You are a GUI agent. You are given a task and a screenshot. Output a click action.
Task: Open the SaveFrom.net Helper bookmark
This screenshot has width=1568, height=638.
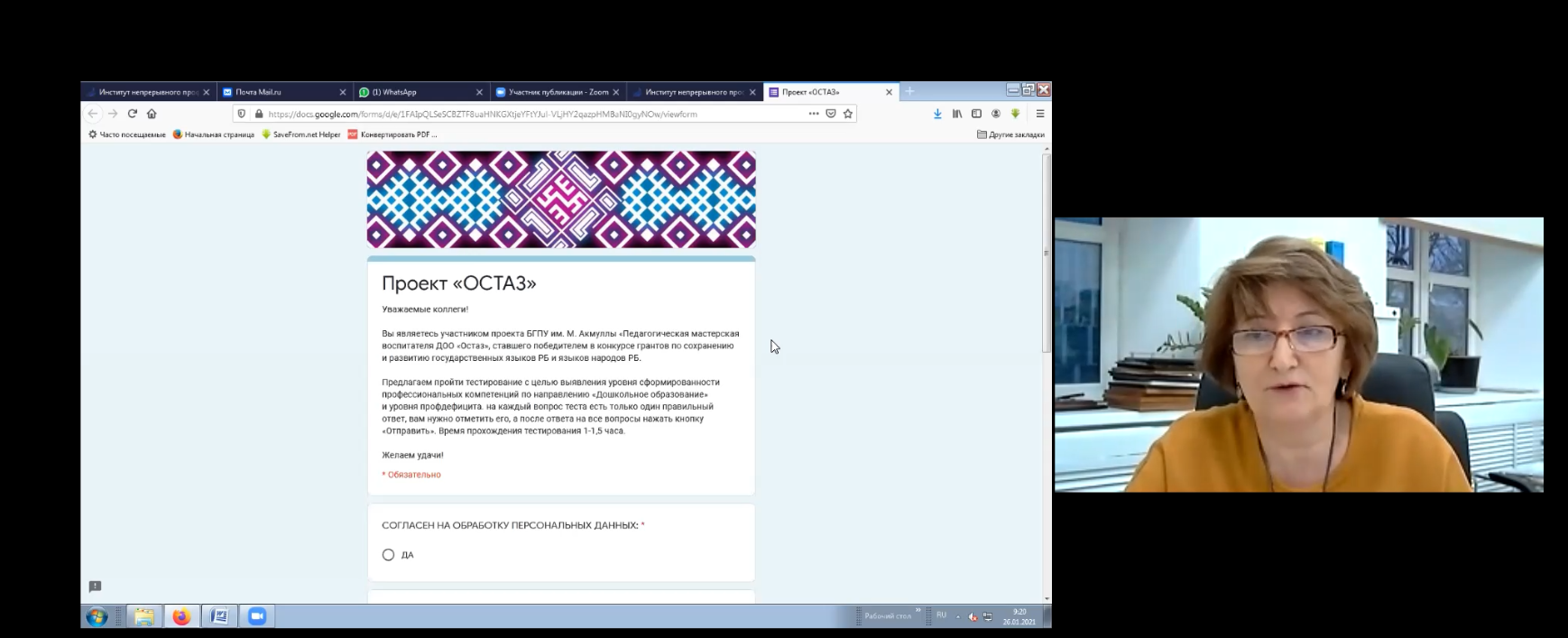click(301, 134)
